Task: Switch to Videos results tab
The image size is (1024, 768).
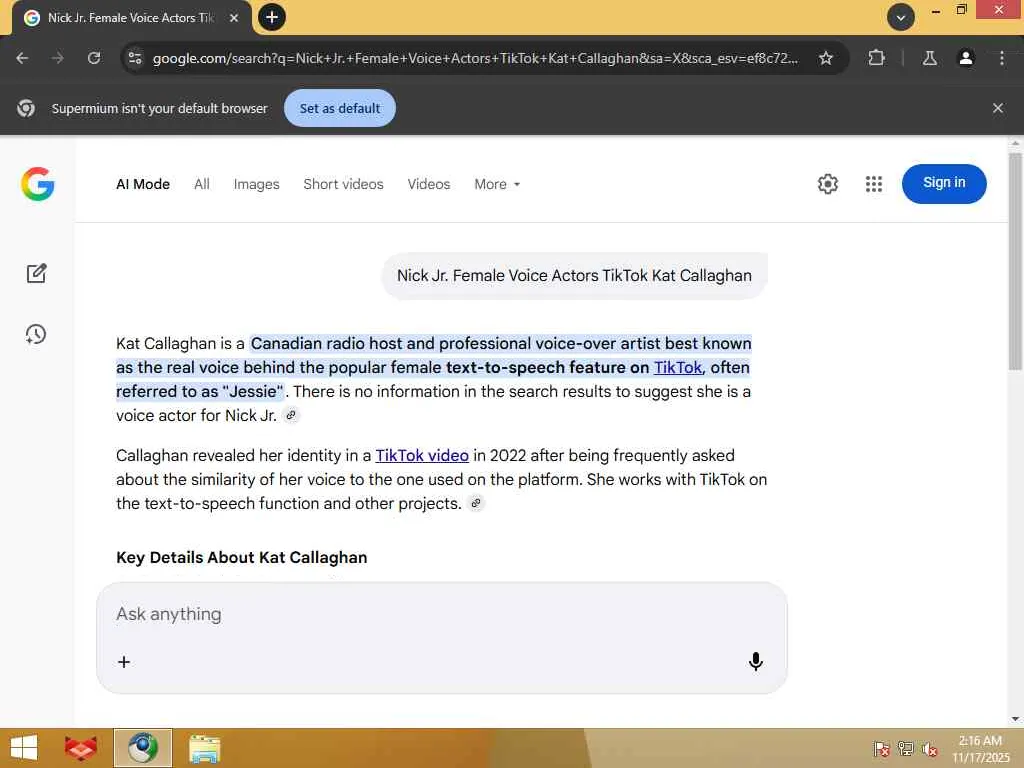Action: pyautogui.click(x=428, y=184)
